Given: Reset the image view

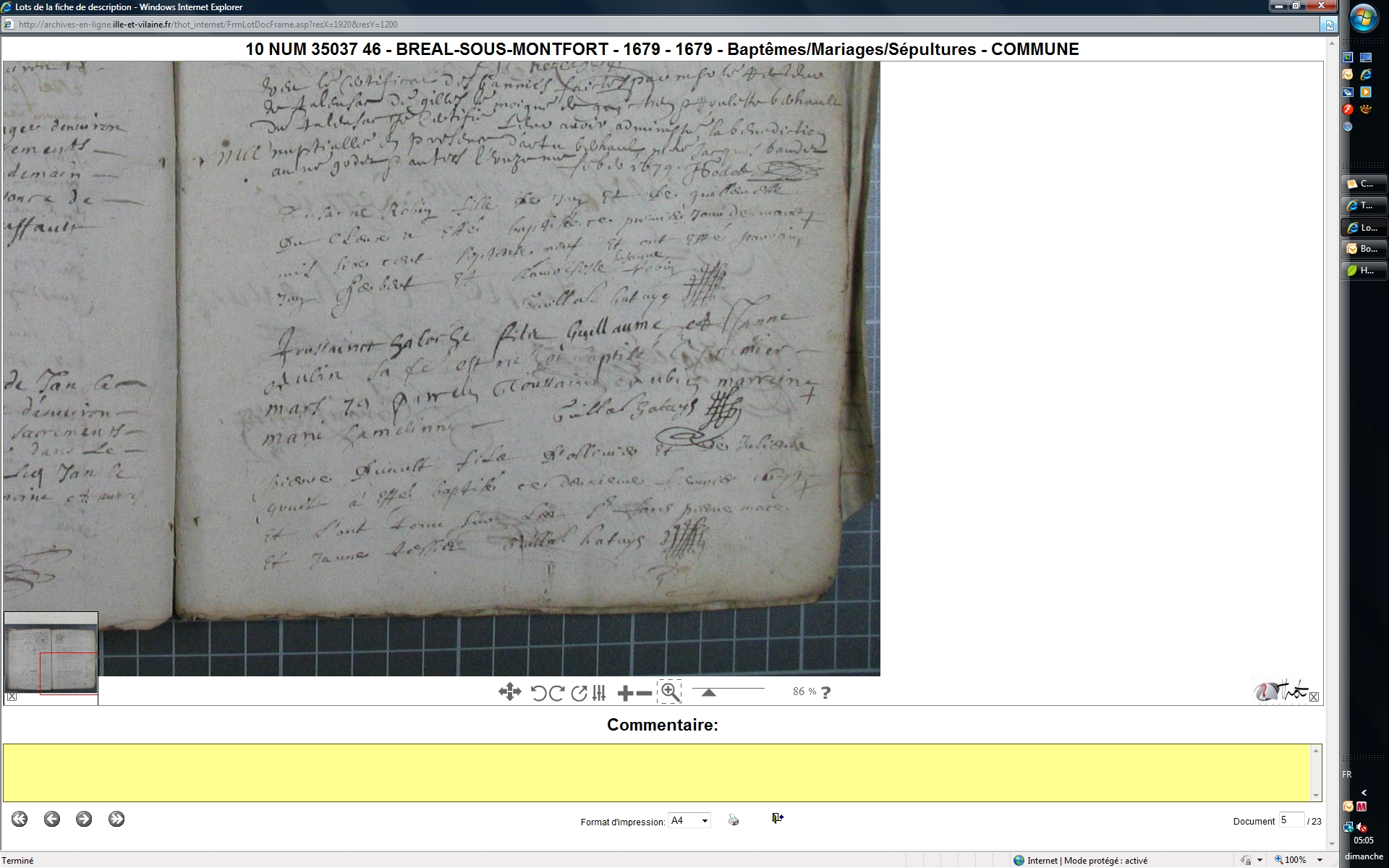Looking at the screenshot, I should (x=578, y=693).
